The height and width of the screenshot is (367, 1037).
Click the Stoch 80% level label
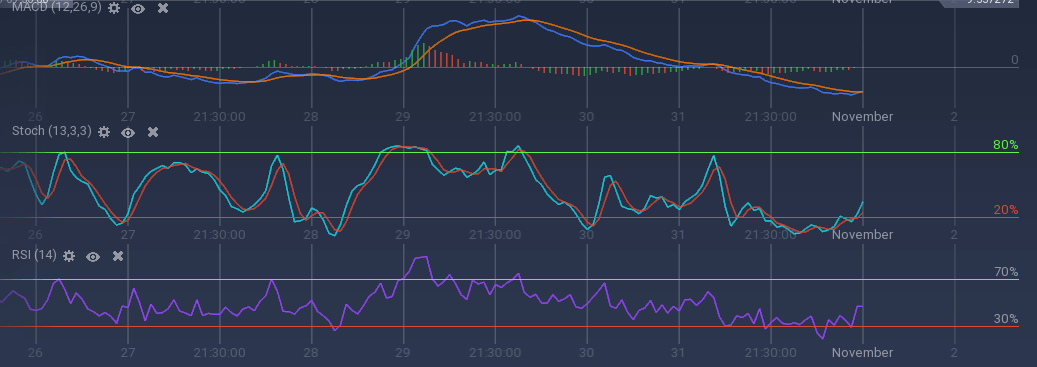[1006, 145]
